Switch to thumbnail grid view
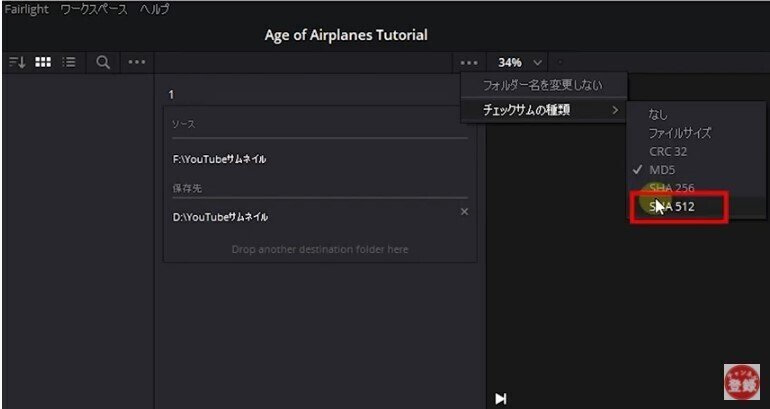The width and height of the screenshot is (770, 409). pos(43,62)
